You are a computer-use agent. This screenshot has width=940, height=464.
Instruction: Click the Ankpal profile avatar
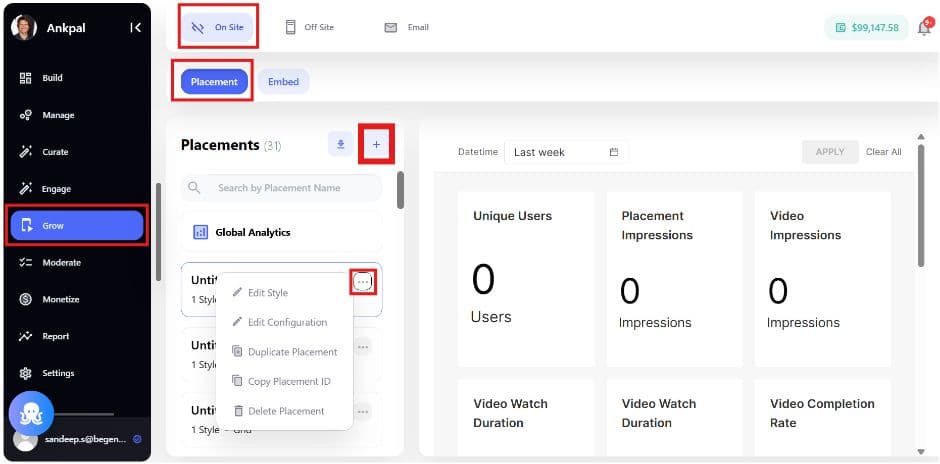click(24, 28)
